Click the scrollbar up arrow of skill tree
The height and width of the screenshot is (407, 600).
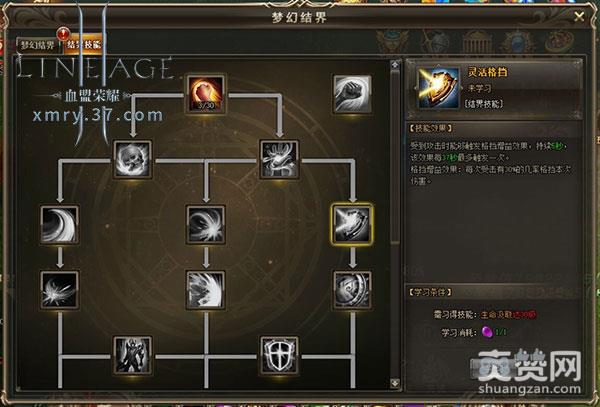(395, 65)
